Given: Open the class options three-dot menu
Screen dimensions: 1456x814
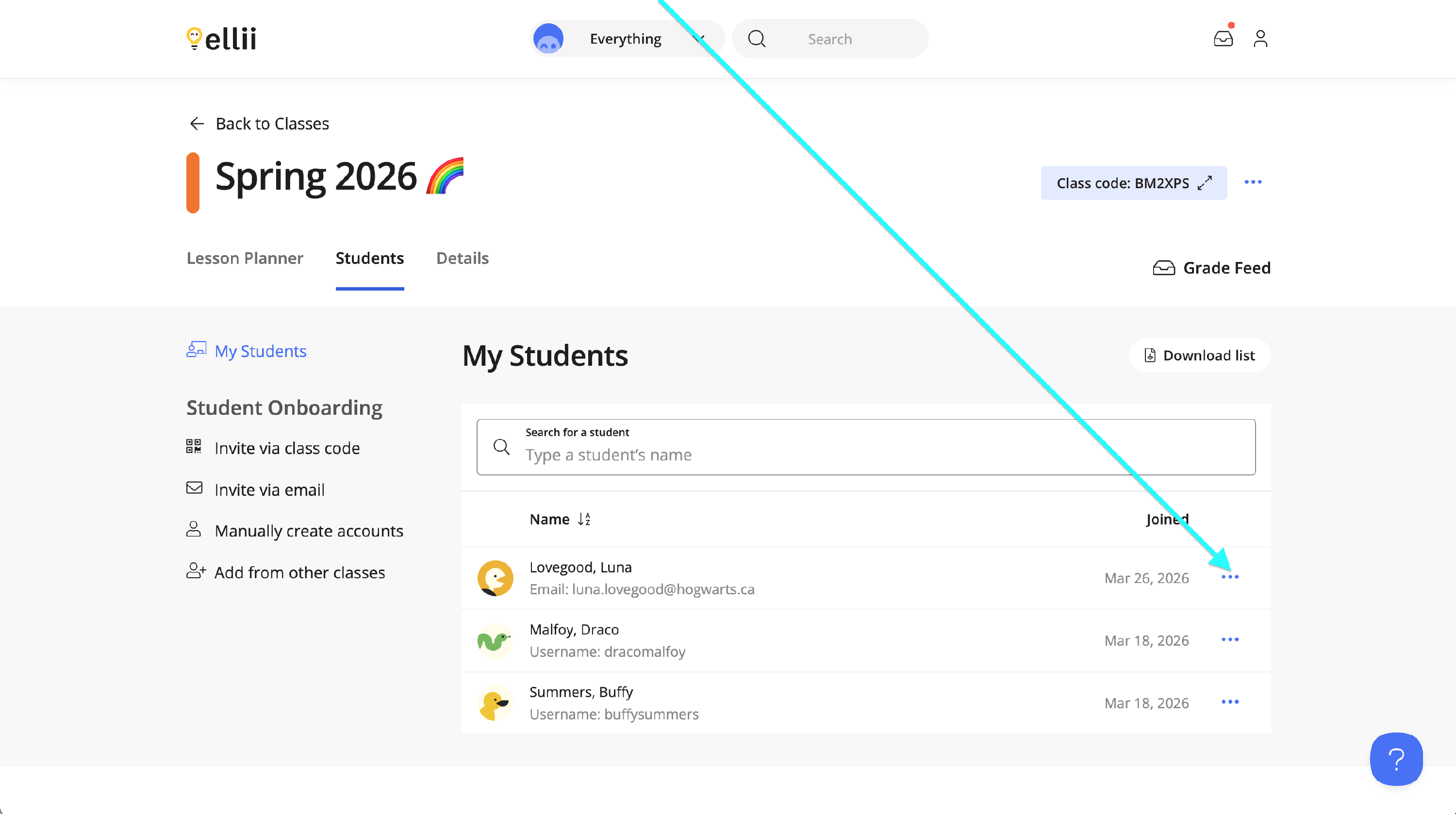Looking at the screenshot, I should coord(1253,182).
